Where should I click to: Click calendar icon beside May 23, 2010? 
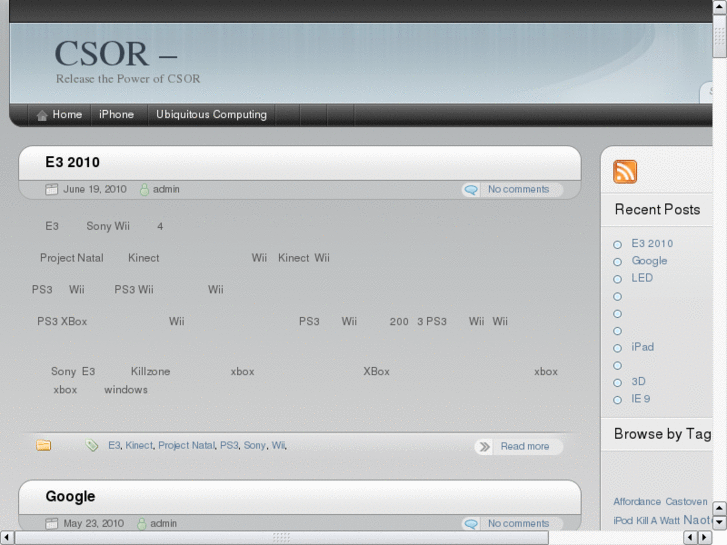[51, 523]
